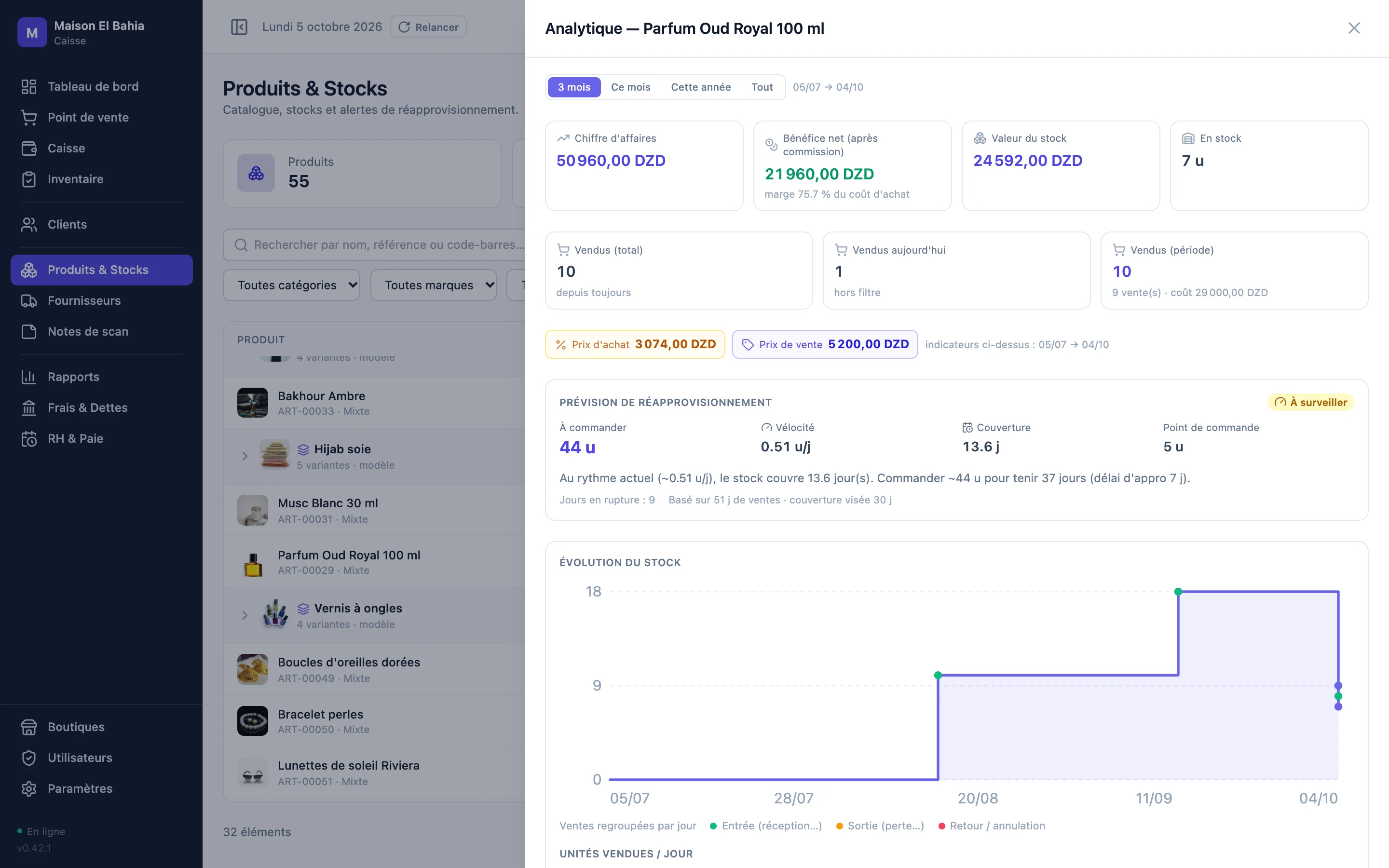
Task: Click green stock entry point at 18
Action: [1178, 591]
